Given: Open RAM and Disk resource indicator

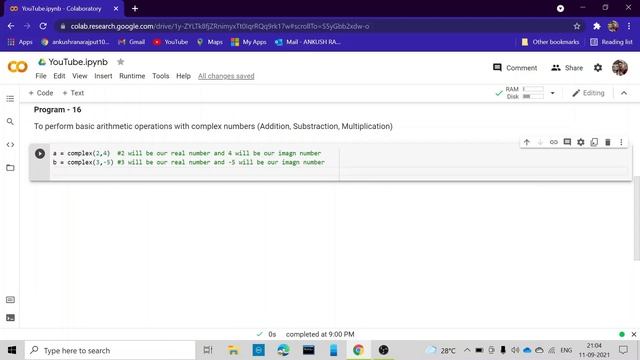Looking at the screenshot, I should [524, 93].
